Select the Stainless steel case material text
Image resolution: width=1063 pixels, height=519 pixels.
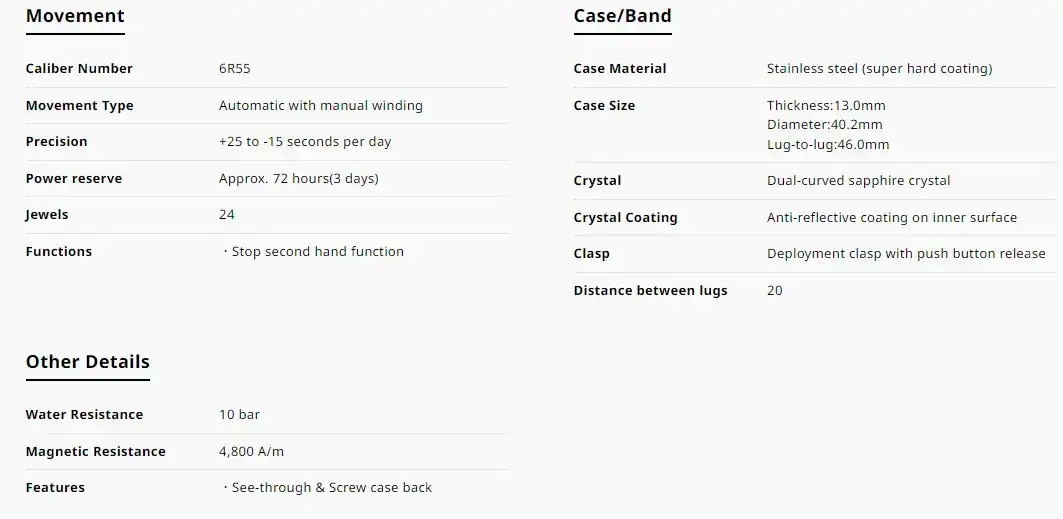(x=879, y=68)
